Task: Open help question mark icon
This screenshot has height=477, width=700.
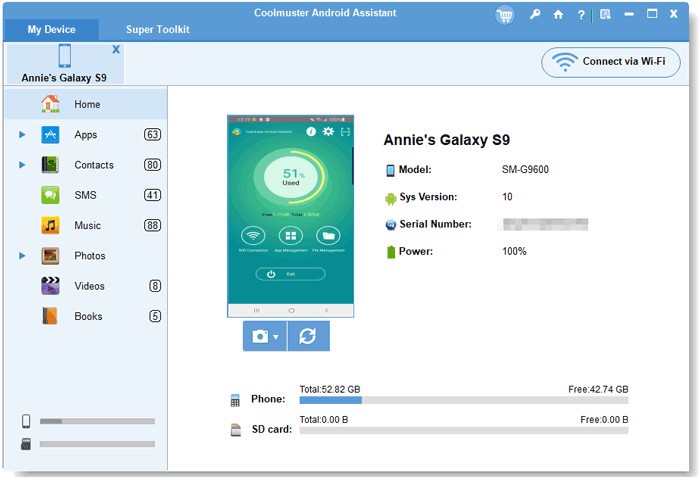Action: (581, 15)
